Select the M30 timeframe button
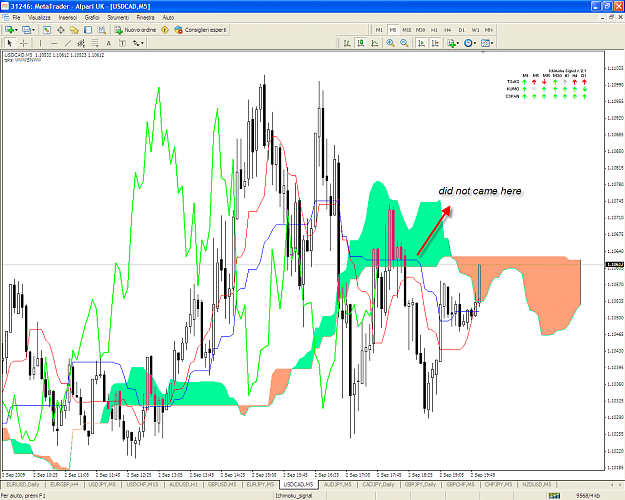Screen dimensions: 625x500 click(421, 30)
